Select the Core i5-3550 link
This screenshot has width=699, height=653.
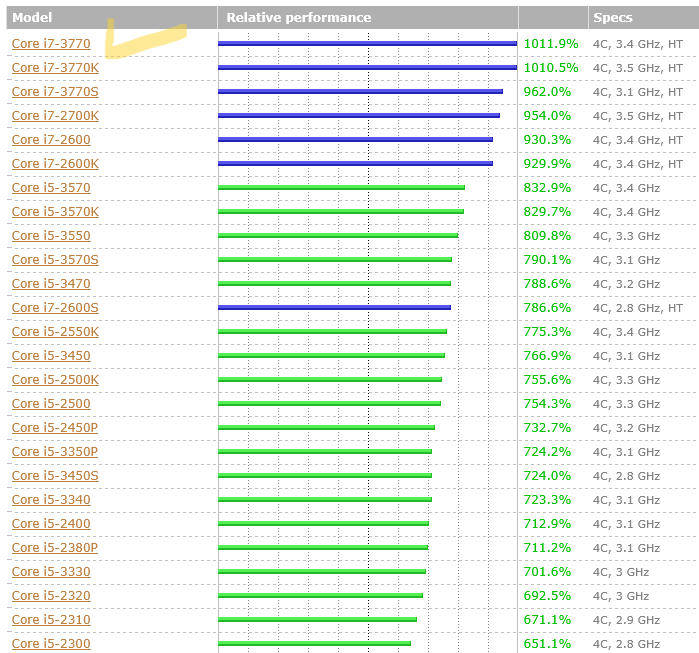coord(50,236)
